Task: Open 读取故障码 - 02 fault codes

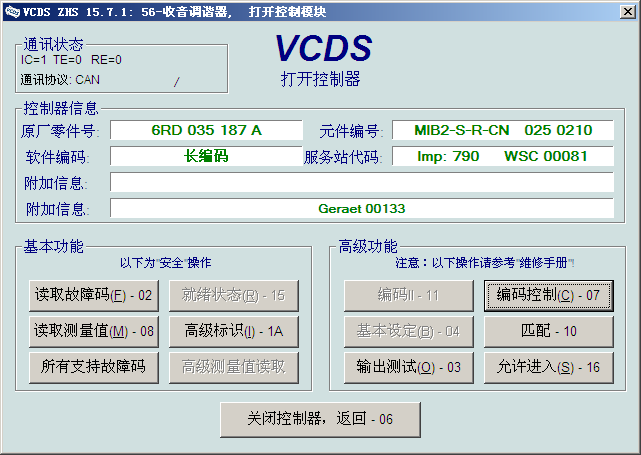Action: tap(94, 295)
